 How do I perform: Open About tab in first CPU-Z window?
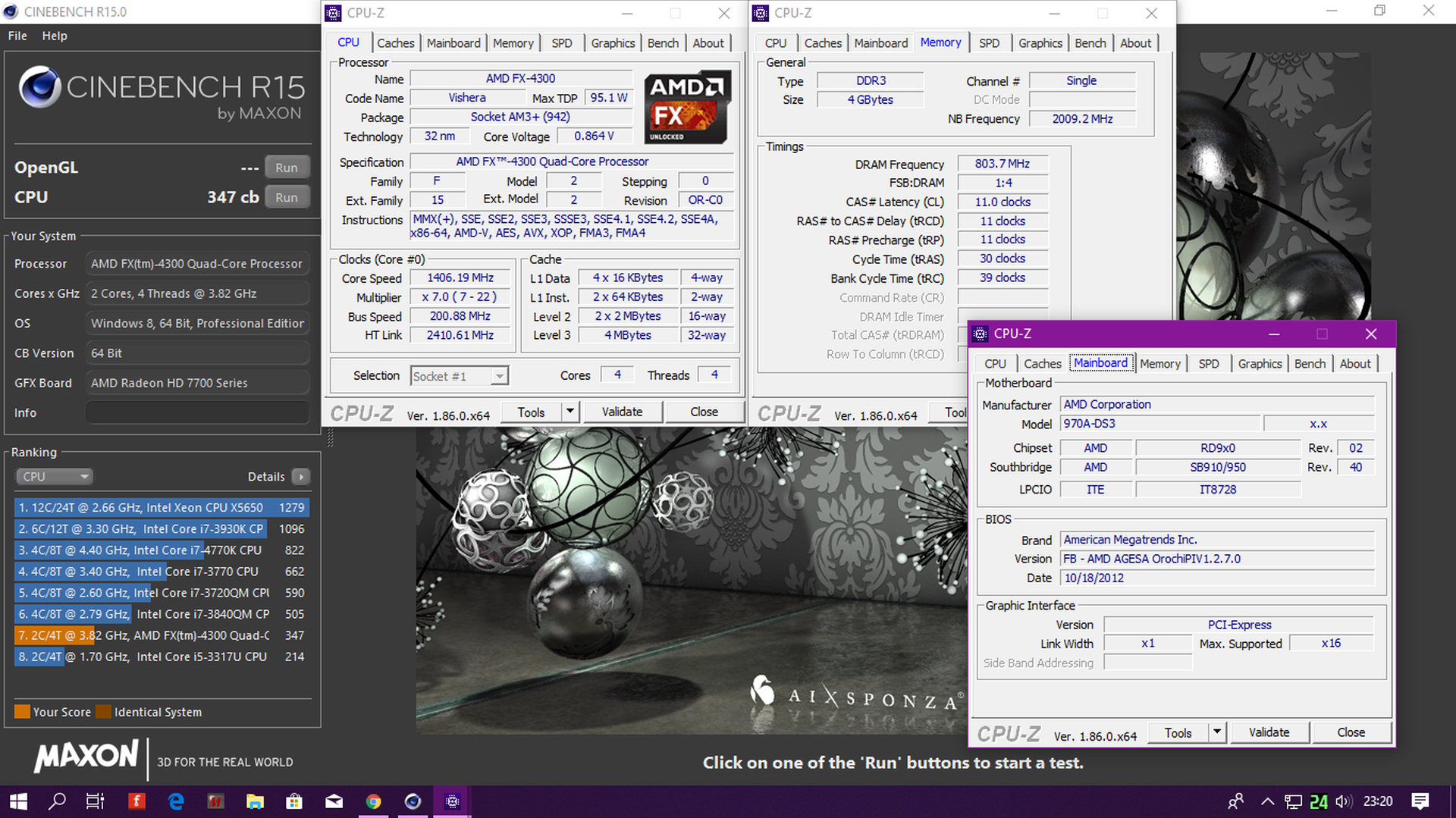click(x=708, y=43)
